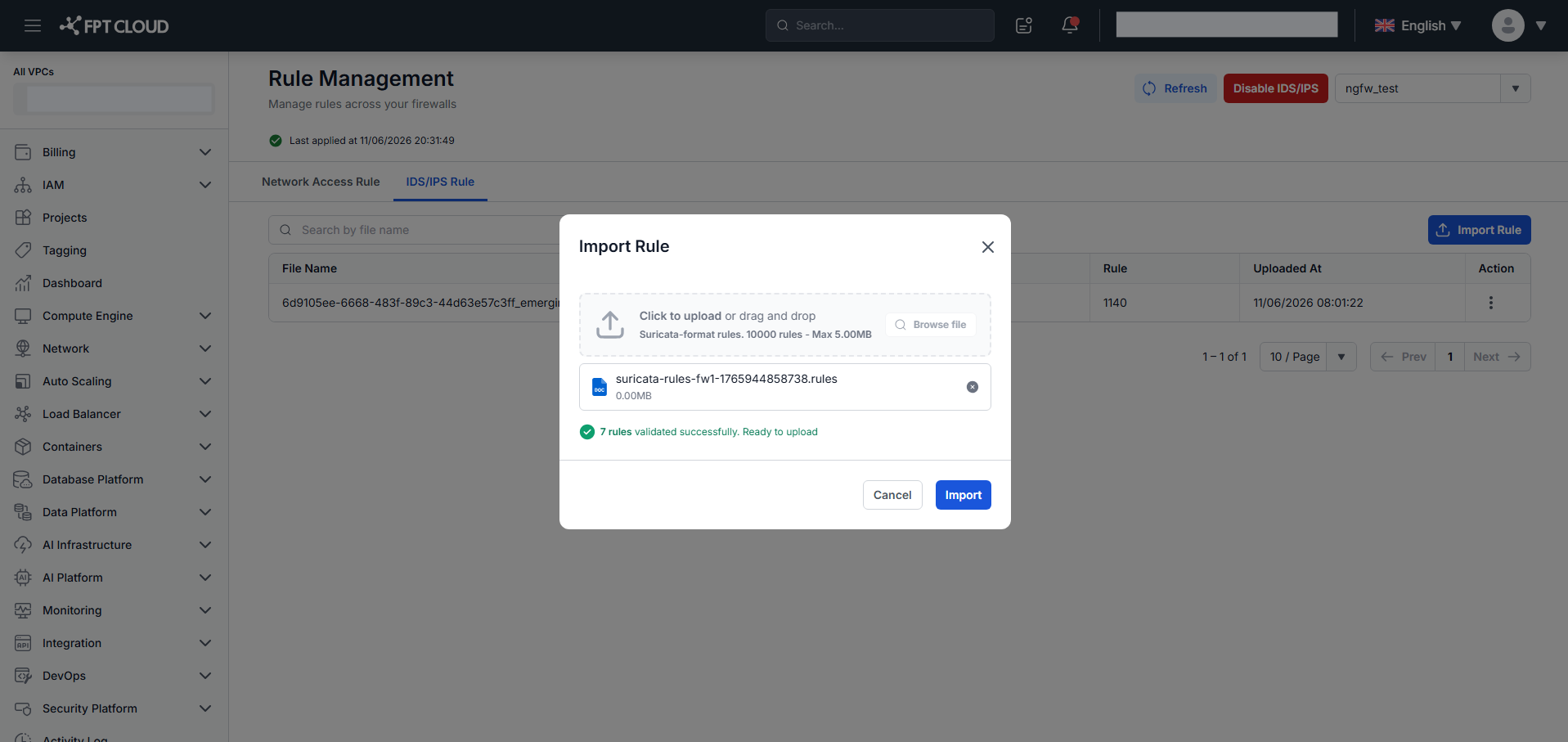Click the Network globe icon
The width and height of the screenshot is (1568, 742).
point(23,349)
